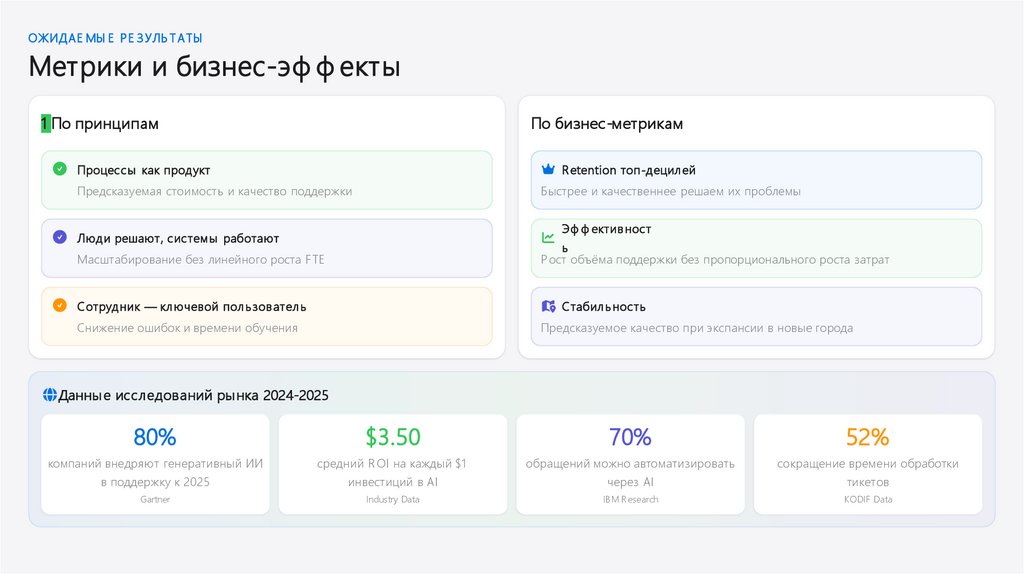Click the crown icon next to Retention топ-децилей
This screenshot has width=1024, height=574.
[548, 170]
